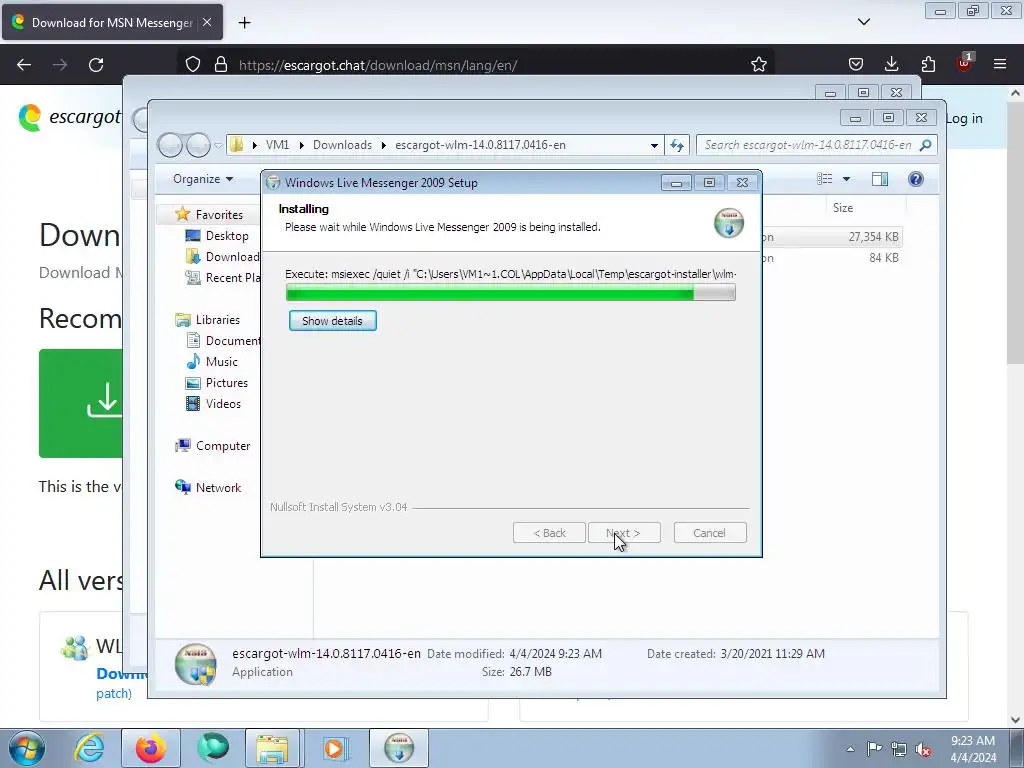Expand the arrow after the Downloads breadcrumb
Image resolution: width=1024 pixels, height=768 pixels.
point(384,145)
